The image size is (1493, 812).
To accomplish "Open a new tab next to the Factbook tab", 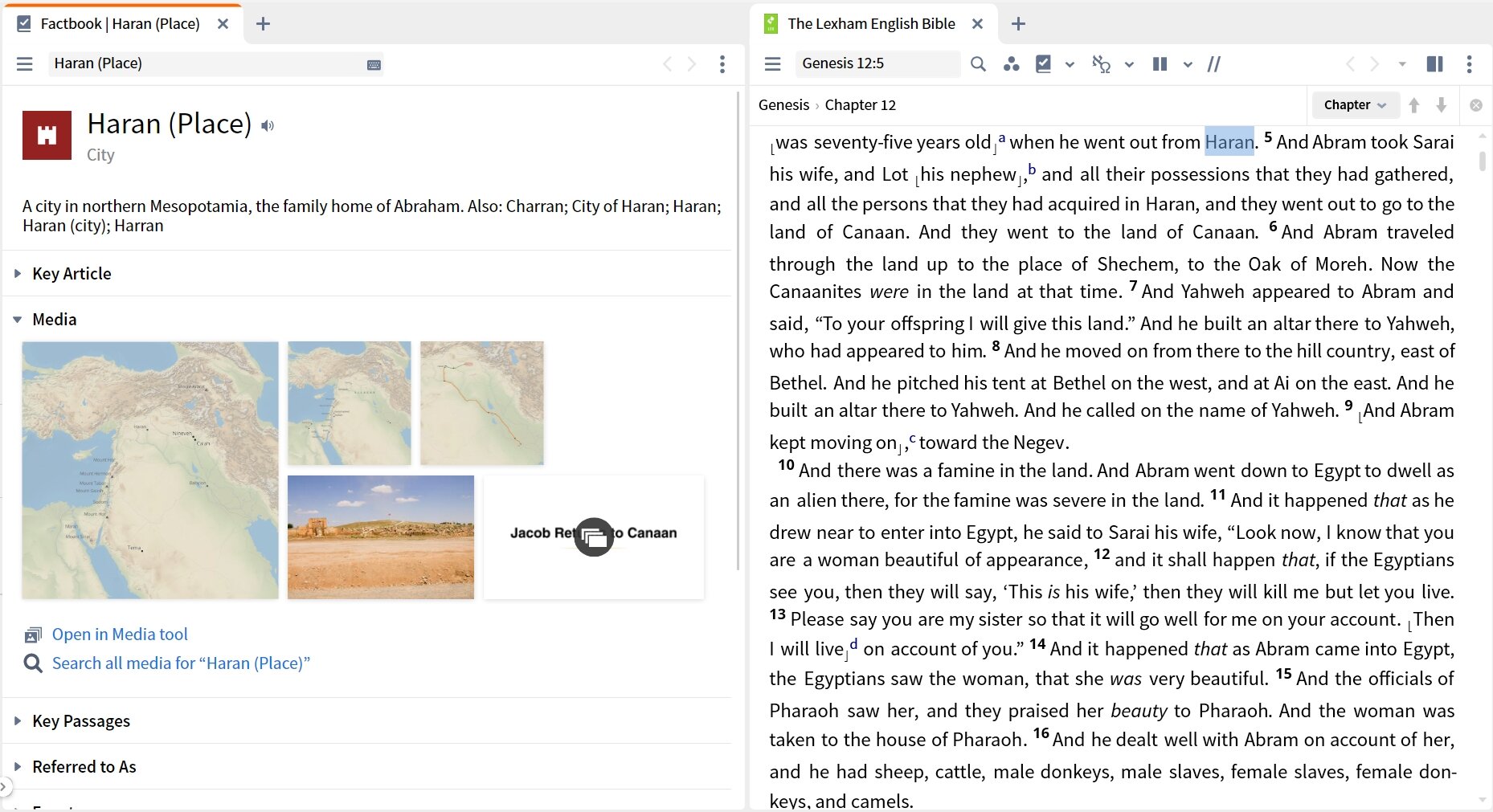I will coord(263,24).
